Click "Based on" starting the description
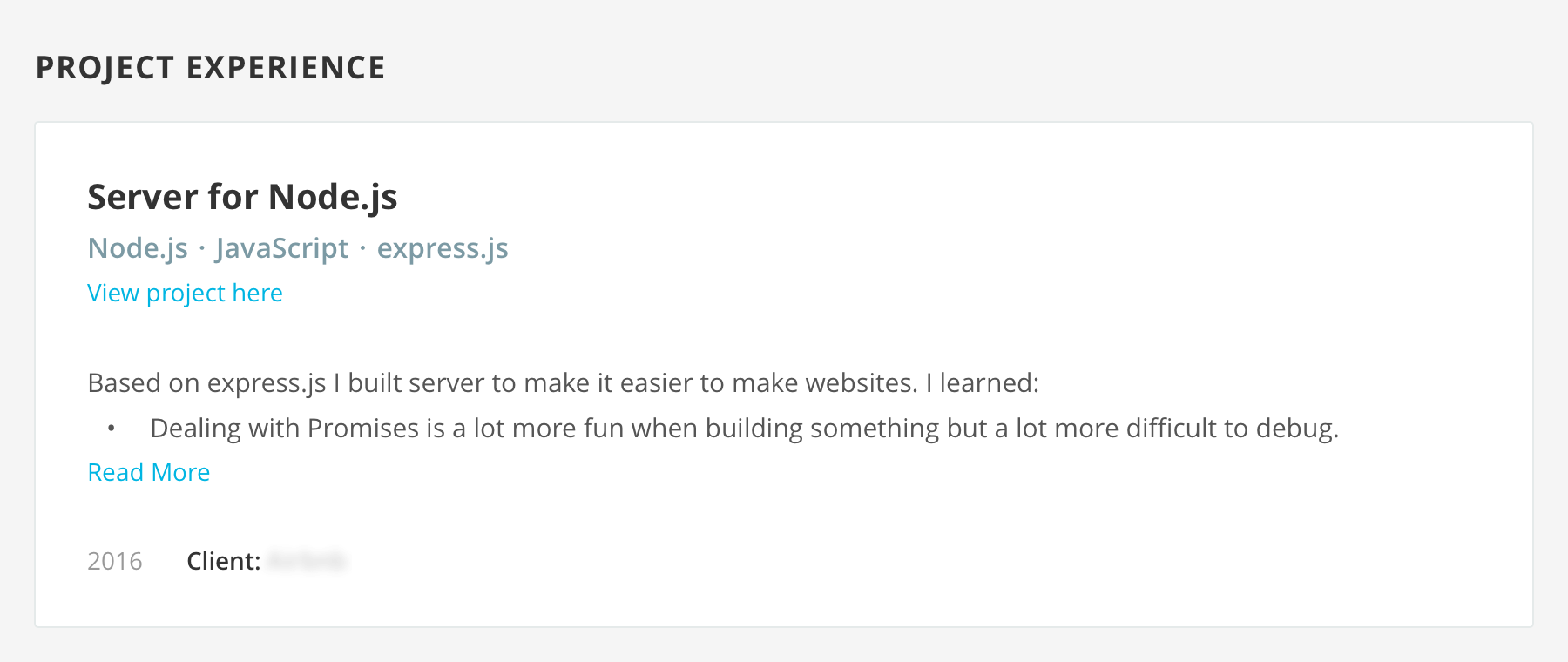1568x662 pixels. tap(144, 383)
